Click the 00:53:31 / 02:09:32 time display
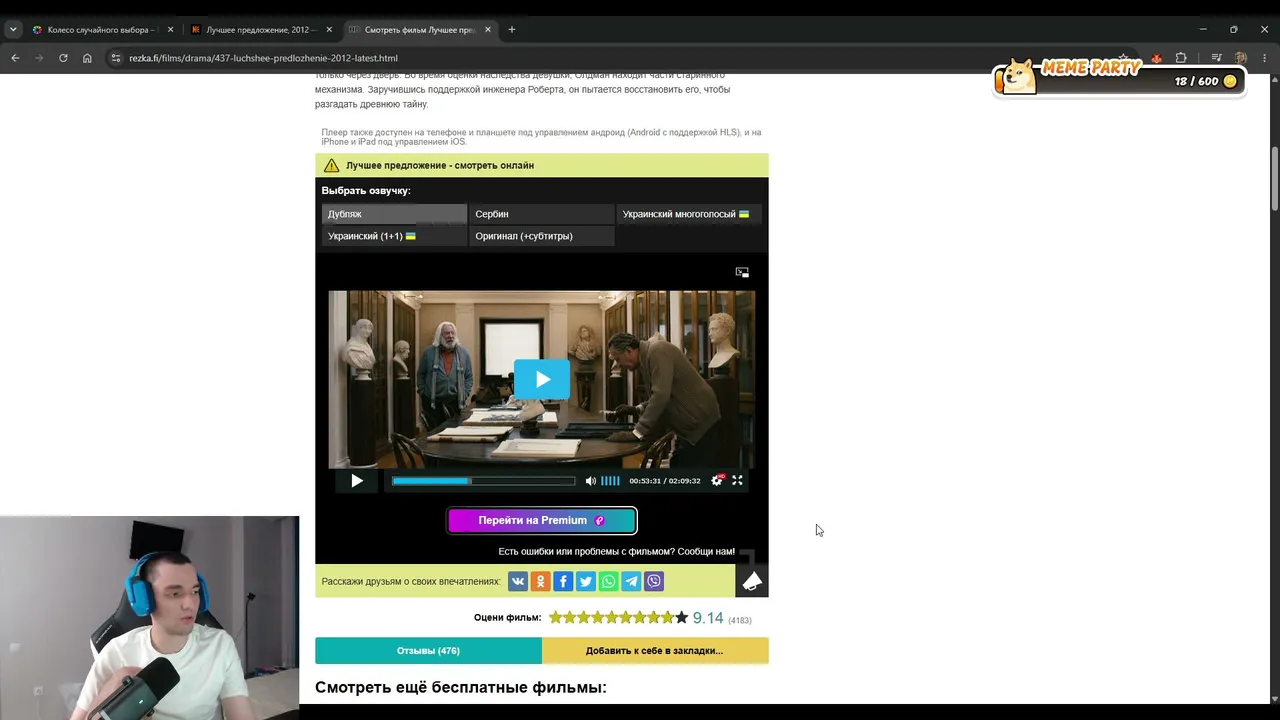1280x720 pixels. click(x=665, y=481)
